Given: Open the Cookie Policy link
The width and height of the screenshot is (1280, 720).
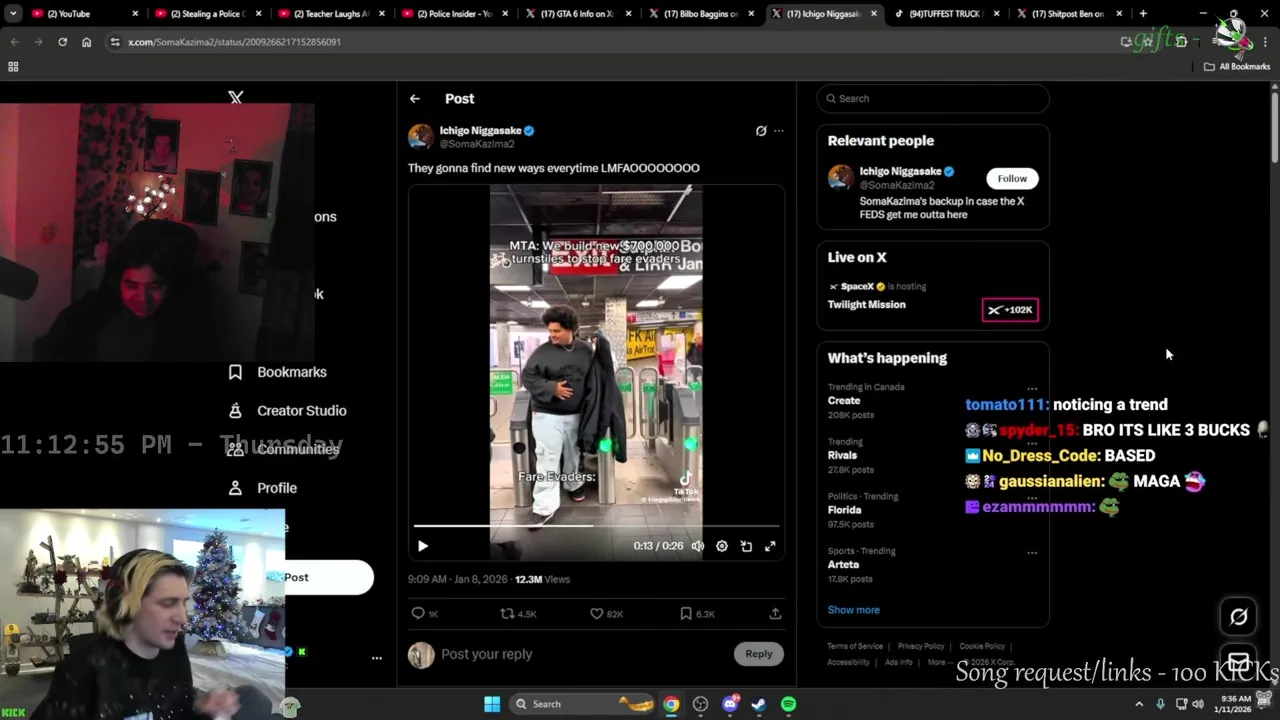Looking at the screenshot, I should pos(982,646).
